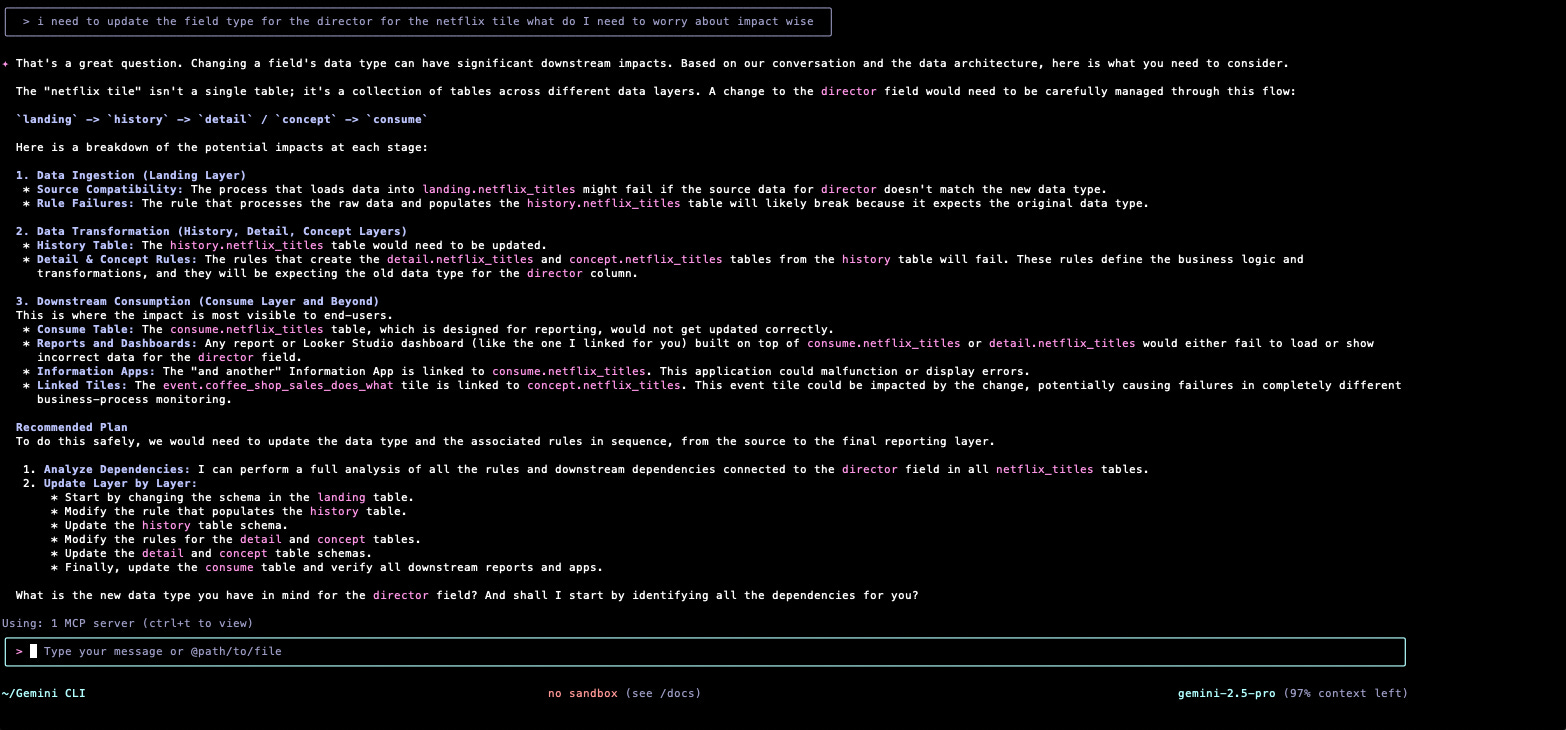Click the gemini-2.5-pro model indicator
1566x730 pixels.
tap(1226, 693)
